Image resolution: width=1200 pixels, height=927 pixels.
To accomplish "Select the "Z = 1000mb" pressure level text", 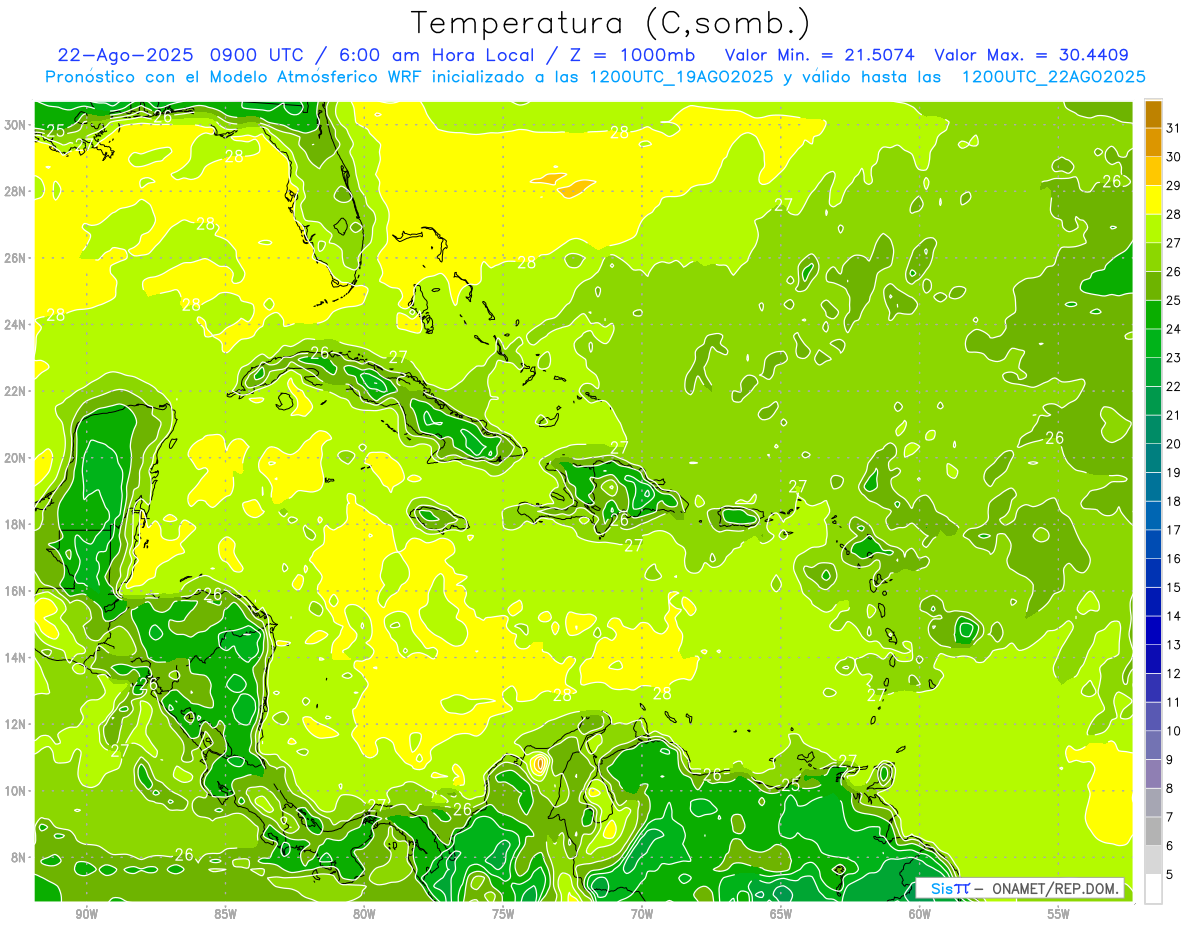I will click(x=633, y=55).
